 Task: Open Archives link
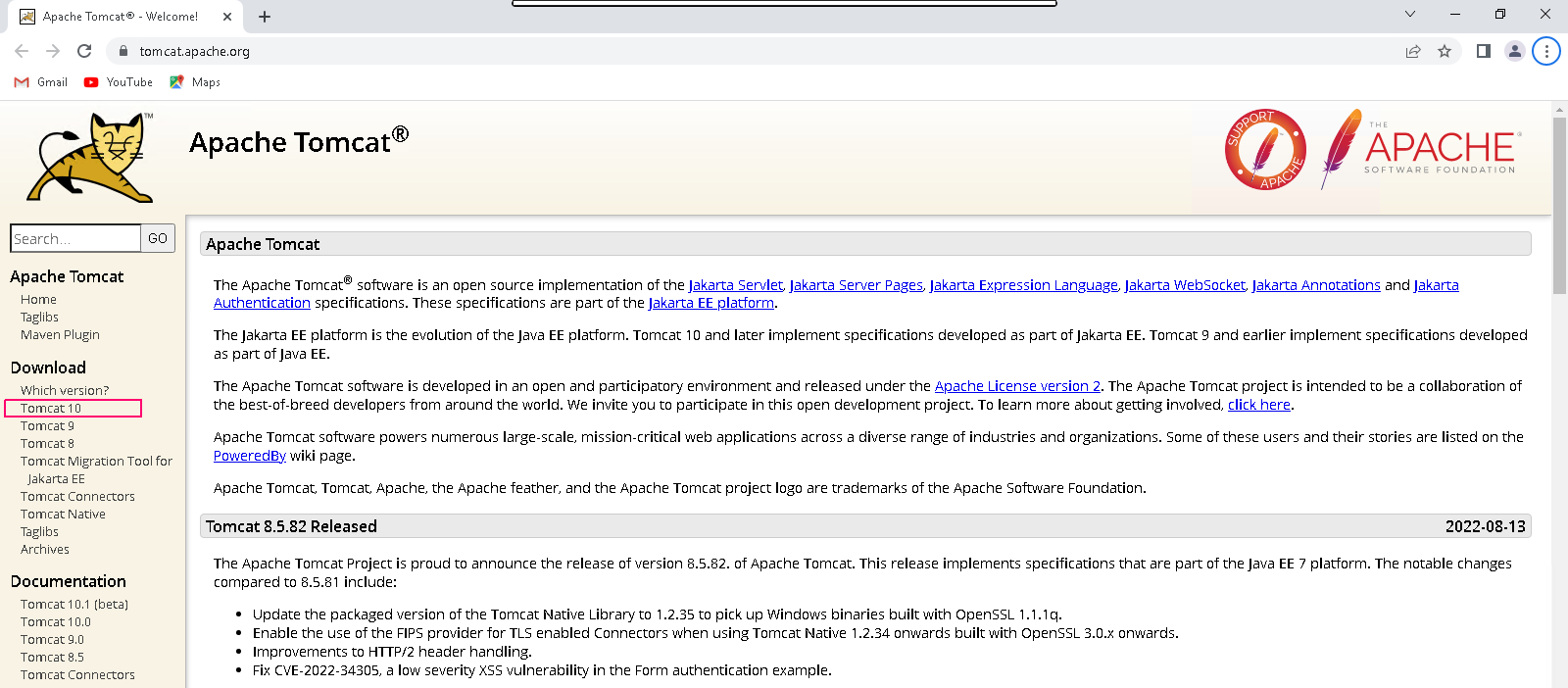45,550
